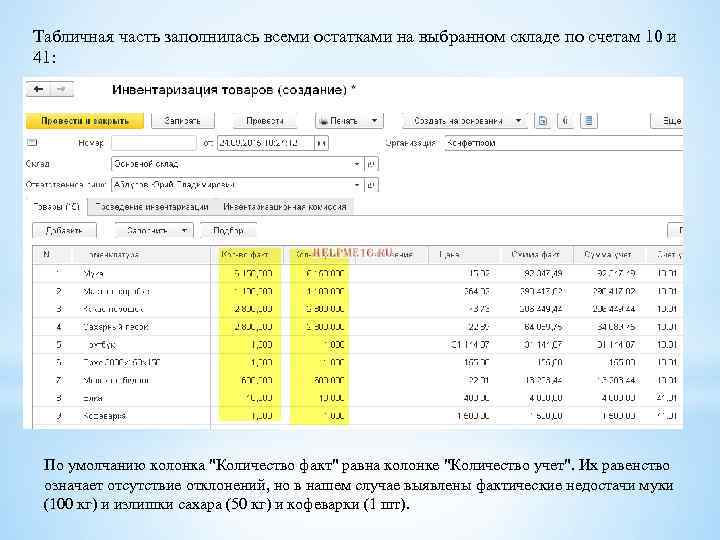Click the back arrow navigation icon

38,89
